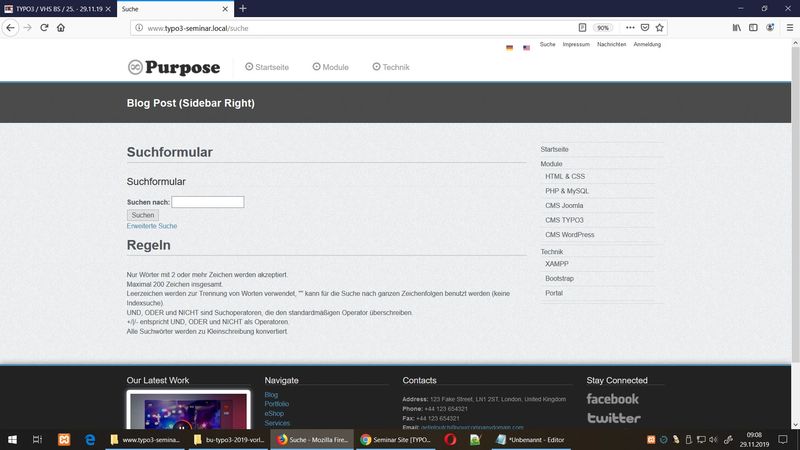Click the Purpose logo
800x450 pixels.
click(174, 67)
